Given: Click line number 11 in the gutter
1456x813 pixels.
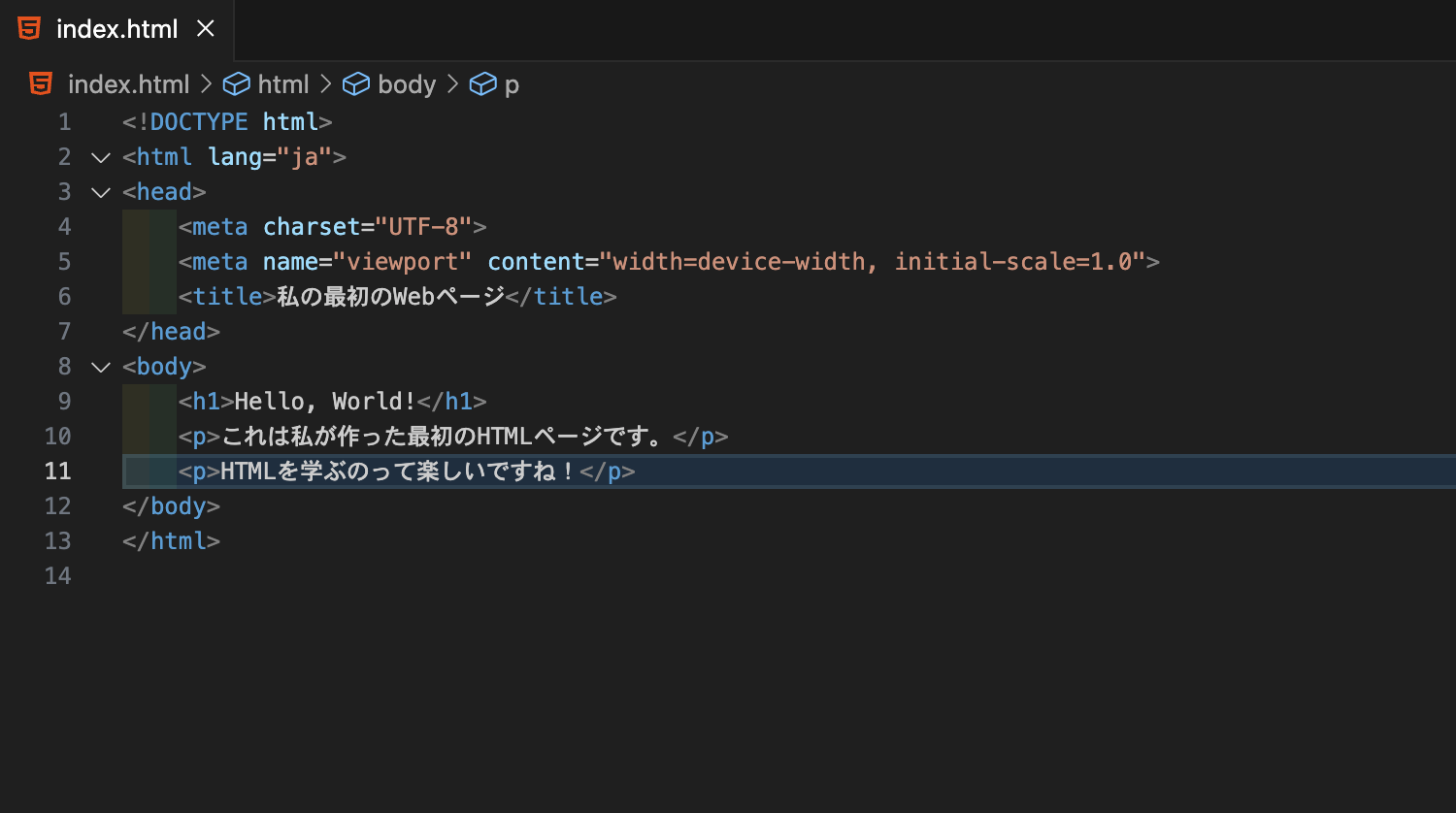Looking at the screenshot, I should [x=57, y=471].
